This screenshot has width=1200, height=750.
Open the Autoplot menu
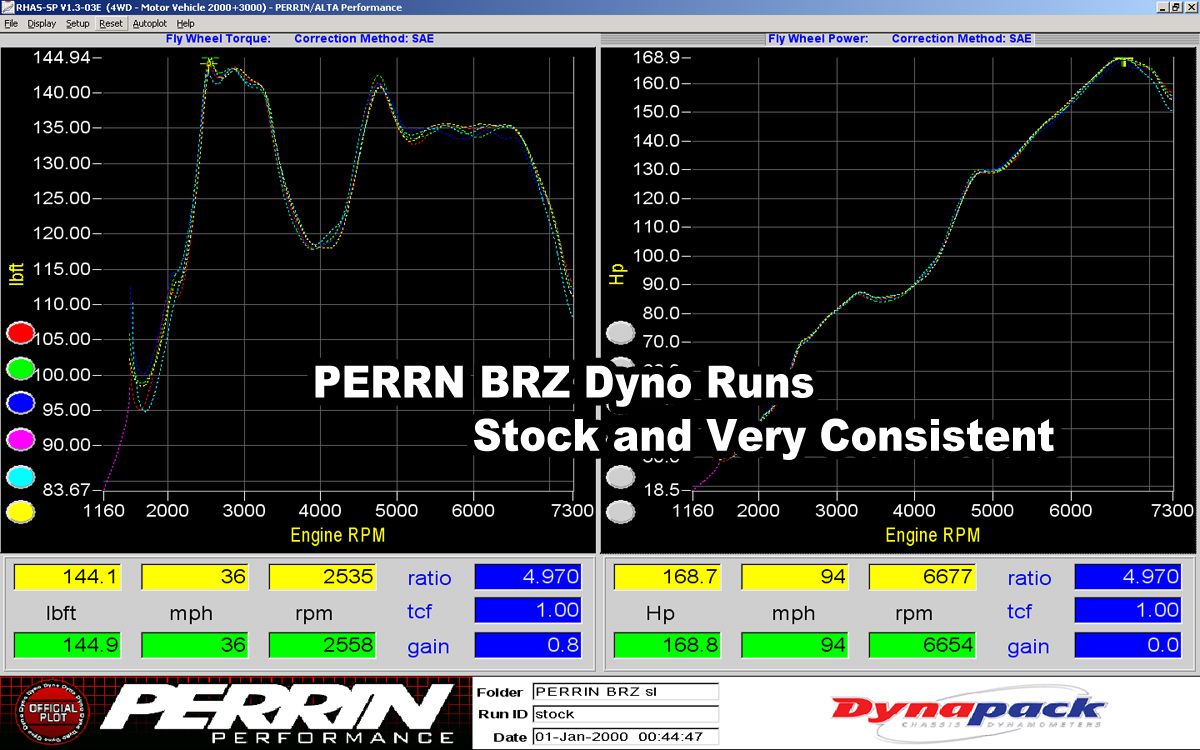tap(150, 23)
